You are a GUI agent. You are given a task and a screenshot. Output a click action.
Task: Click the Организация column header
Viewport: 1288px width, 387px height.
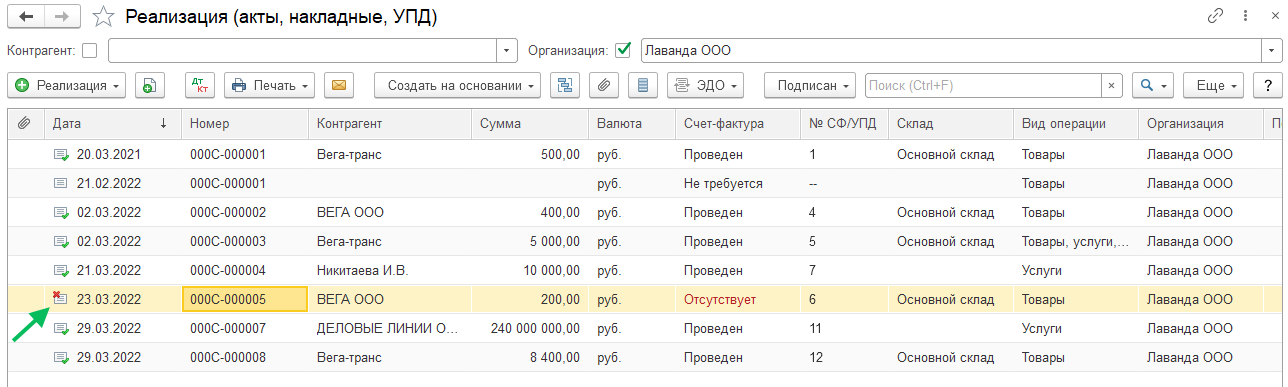(x=1200, y=124)
